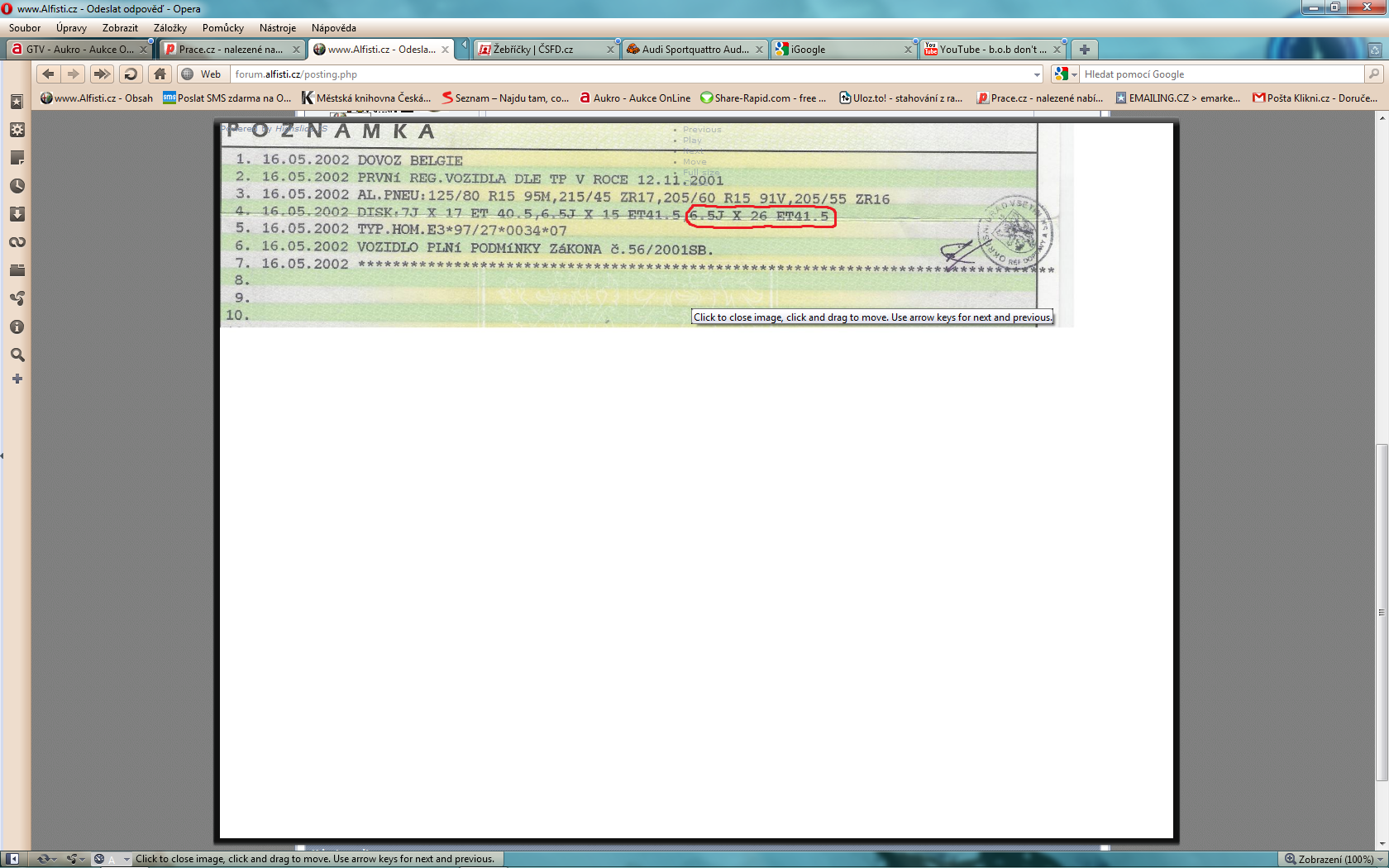Open the closed tabs trash icon

click(1374, 50)
